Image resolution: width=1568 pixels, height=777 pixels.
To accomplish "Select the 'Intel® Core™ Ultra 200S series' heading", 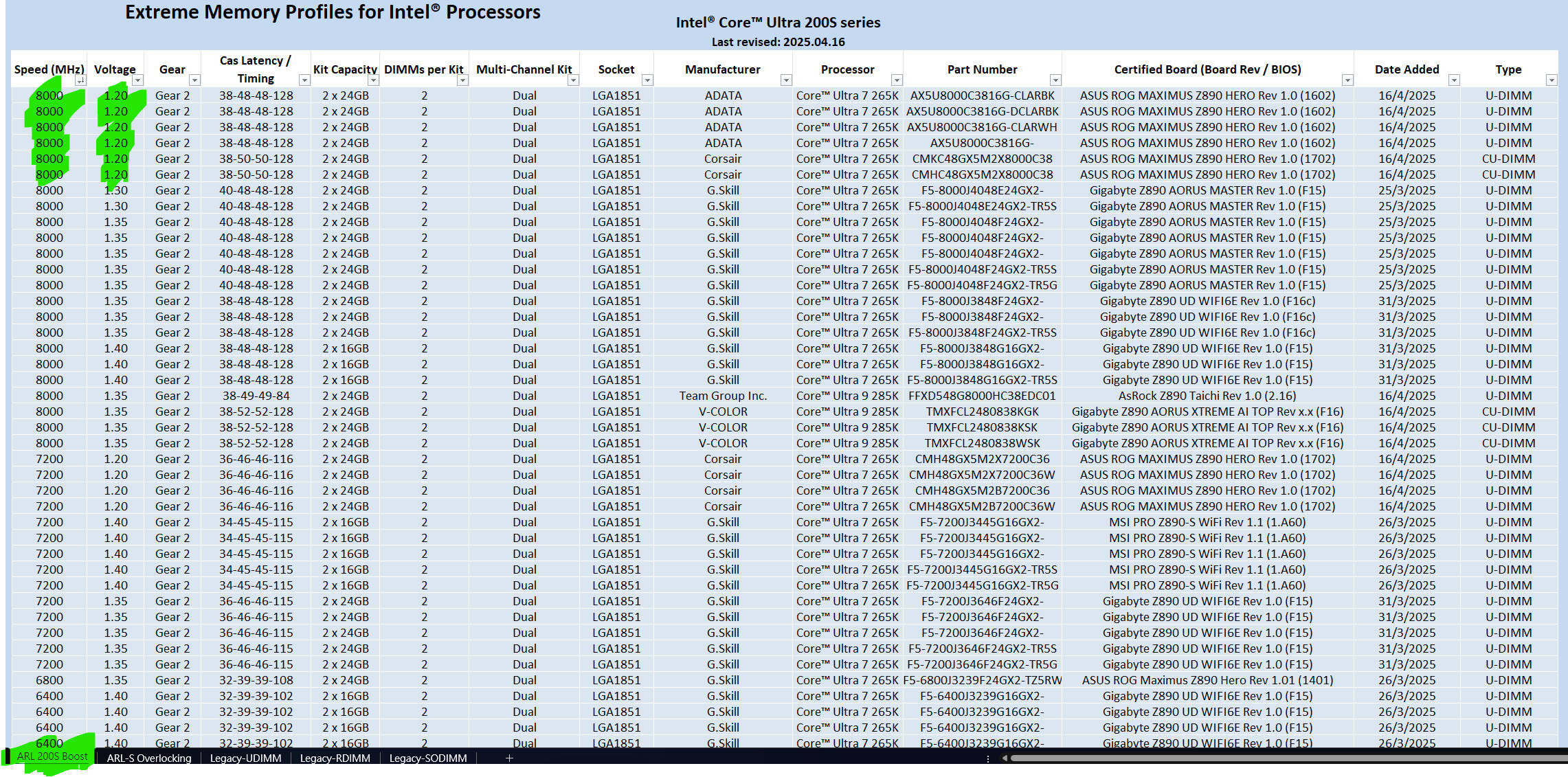I will pos(778,23).
